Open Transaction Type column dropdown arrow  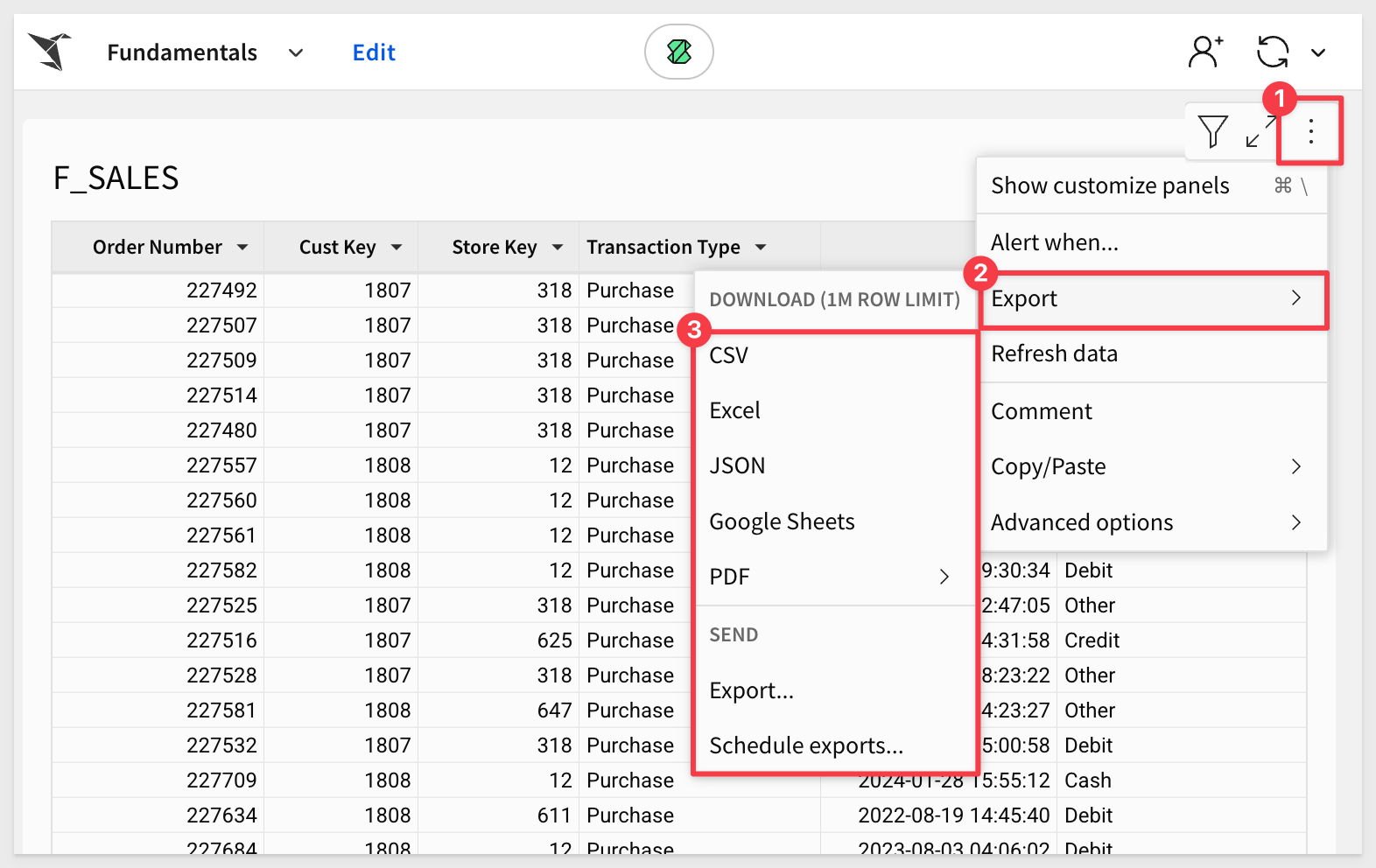pyautogui.click(x=761, y=248)
